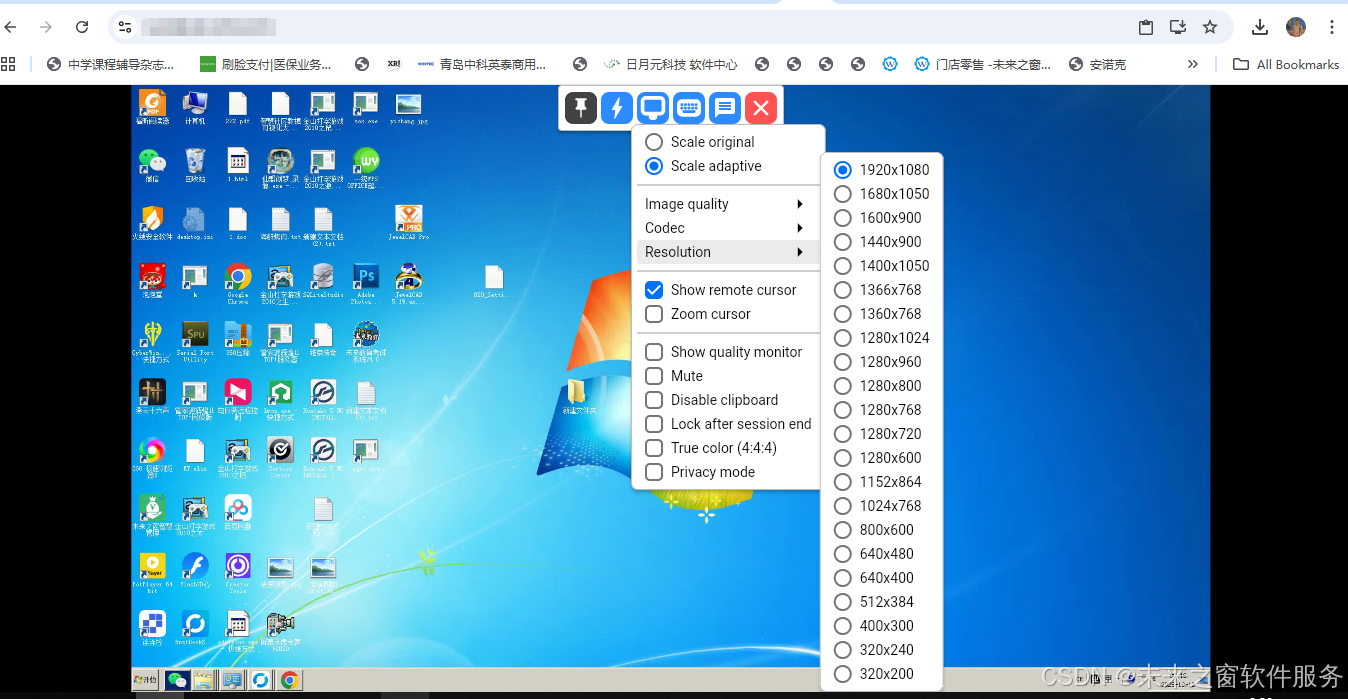This screenshot has width=1348, height=699.
Task: Click the lightning bolt actions icon
Action: [617, 108]
